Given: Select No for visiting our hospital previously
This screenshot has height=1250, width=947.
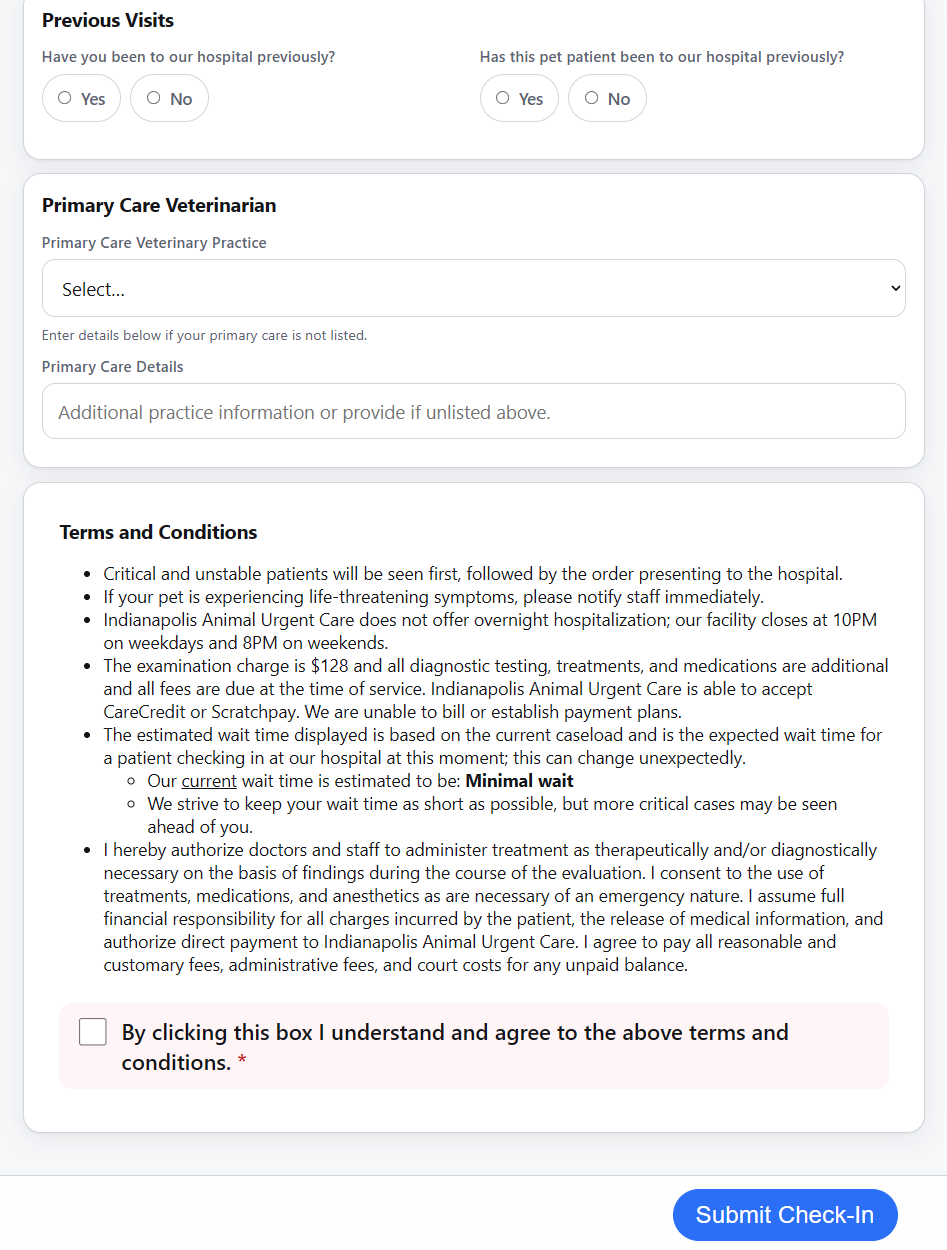Looking at the screenshot, I should click(169, 98).
